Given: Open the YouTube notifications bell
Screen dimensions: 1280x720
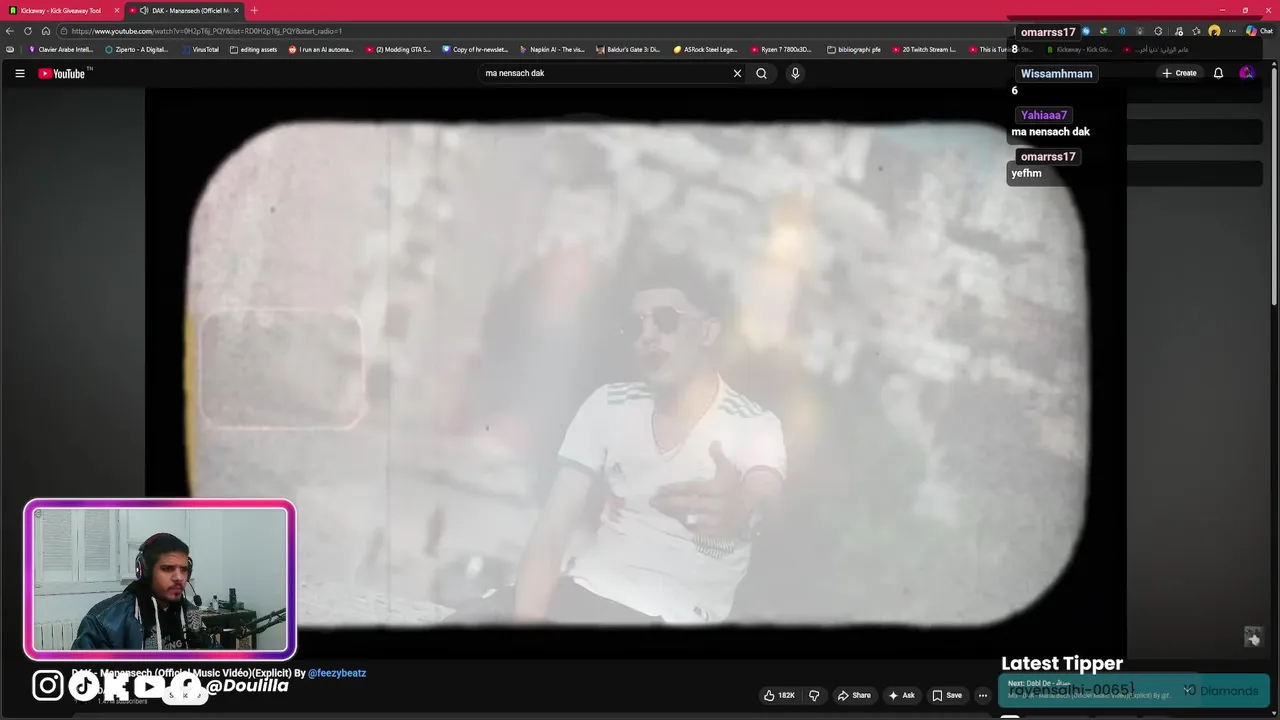Looking at the screenshot, I should (x=1218, y=73).
